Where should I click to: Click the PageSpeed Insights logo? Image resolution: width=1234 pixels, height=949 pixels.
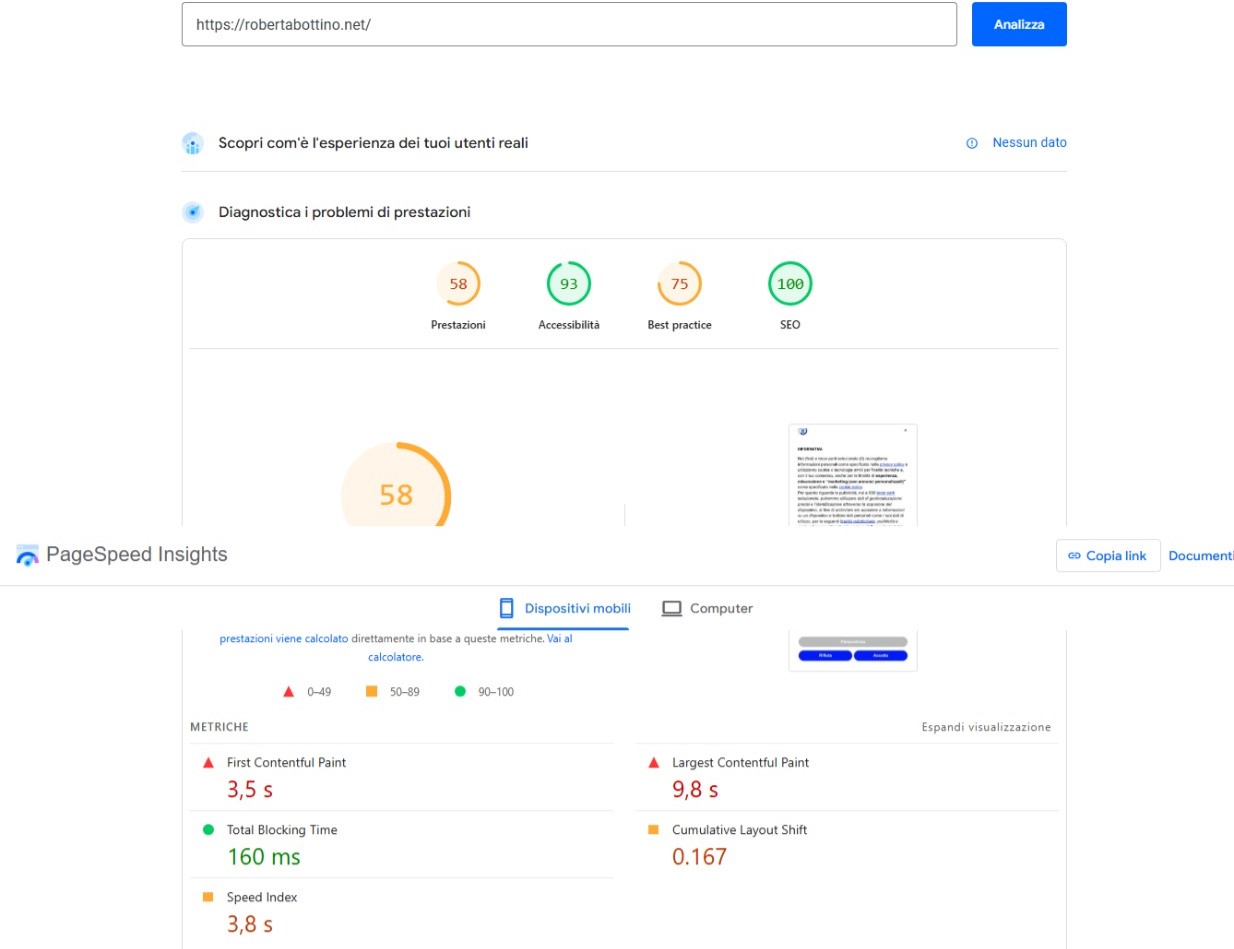[x=27, y=555]
